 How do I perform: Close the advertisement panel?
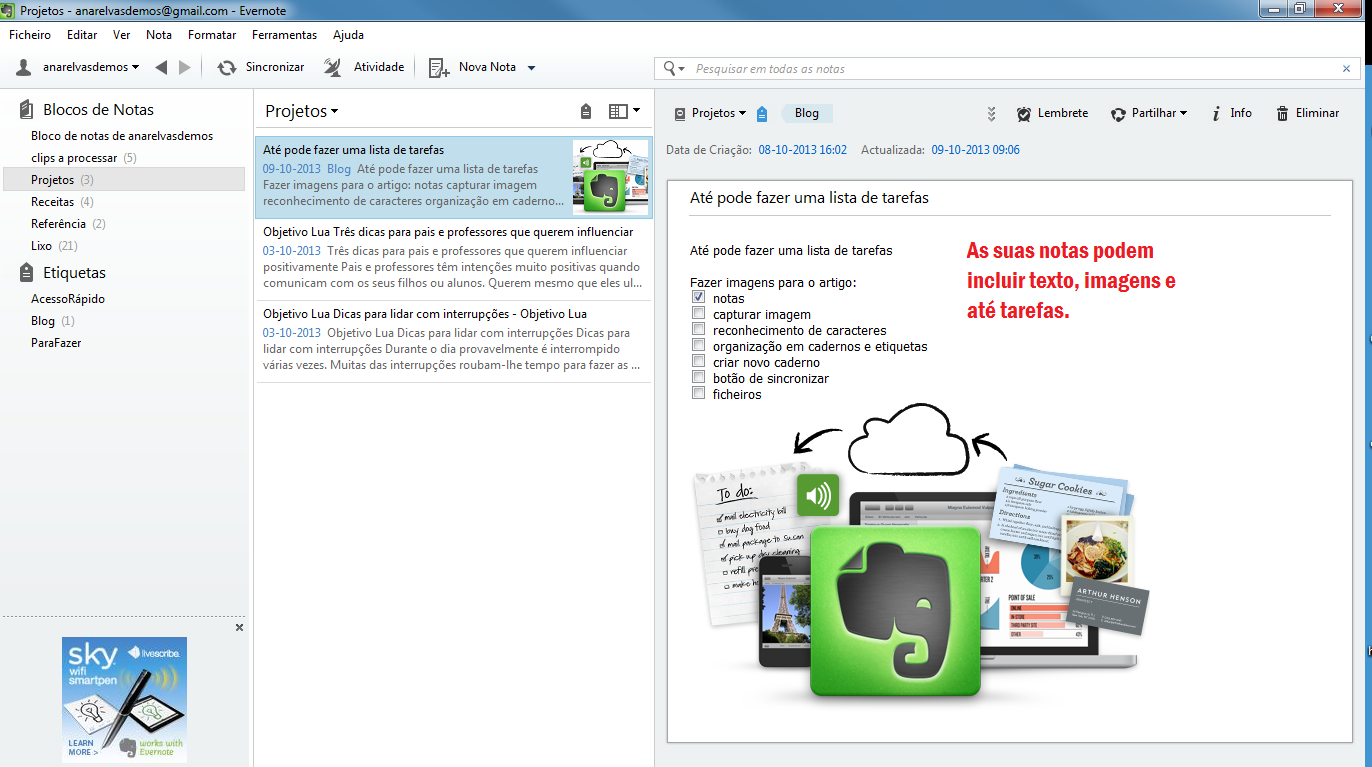coord(239,627)
